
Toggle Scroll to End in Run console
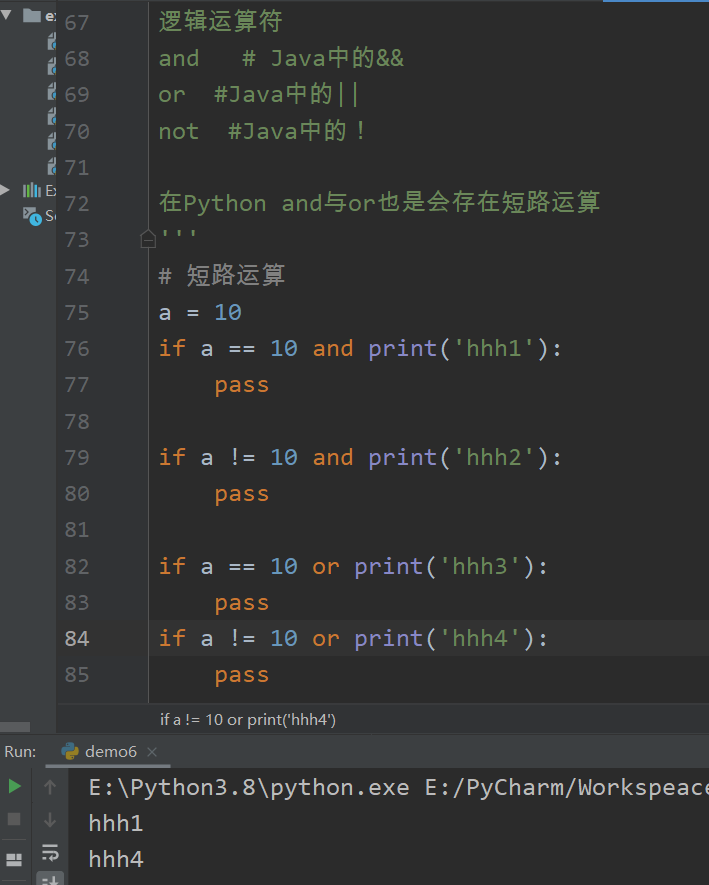[50, 879]
